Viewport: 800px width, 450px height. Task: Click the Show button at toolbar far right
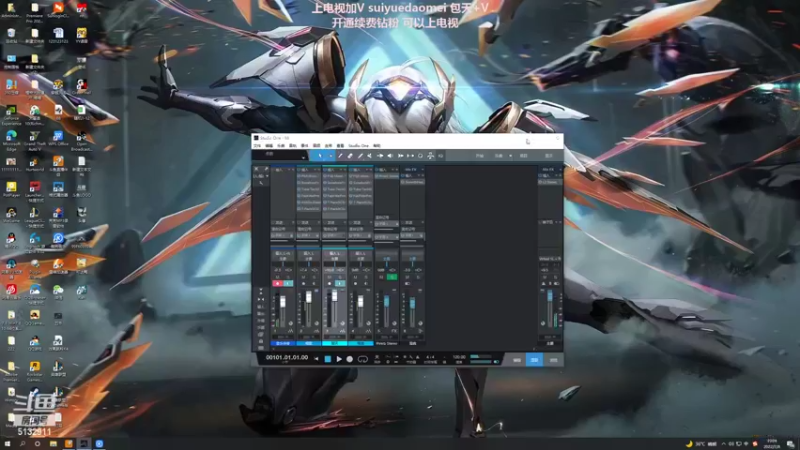coord(548,156)
